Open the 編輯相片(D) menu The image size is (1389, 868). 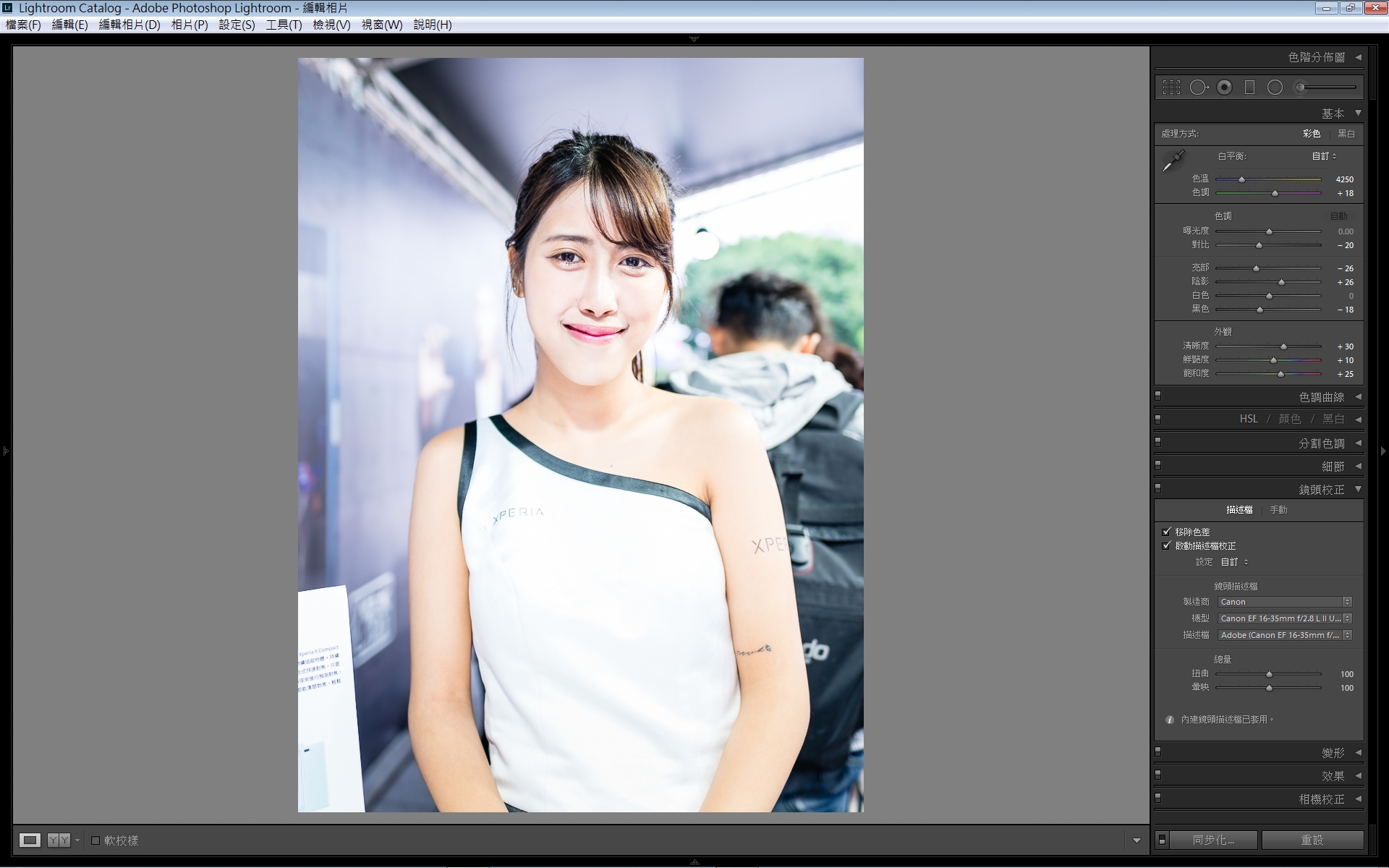(x=129, y=25)
